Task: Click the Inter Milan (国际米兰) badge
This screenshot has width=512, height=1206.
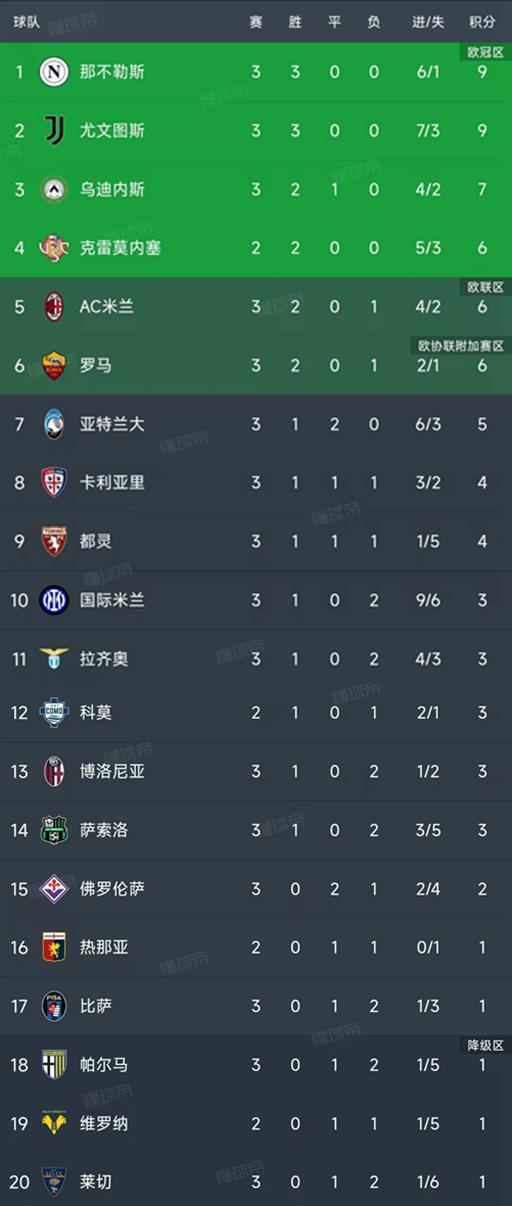Action: click(53, 600)
